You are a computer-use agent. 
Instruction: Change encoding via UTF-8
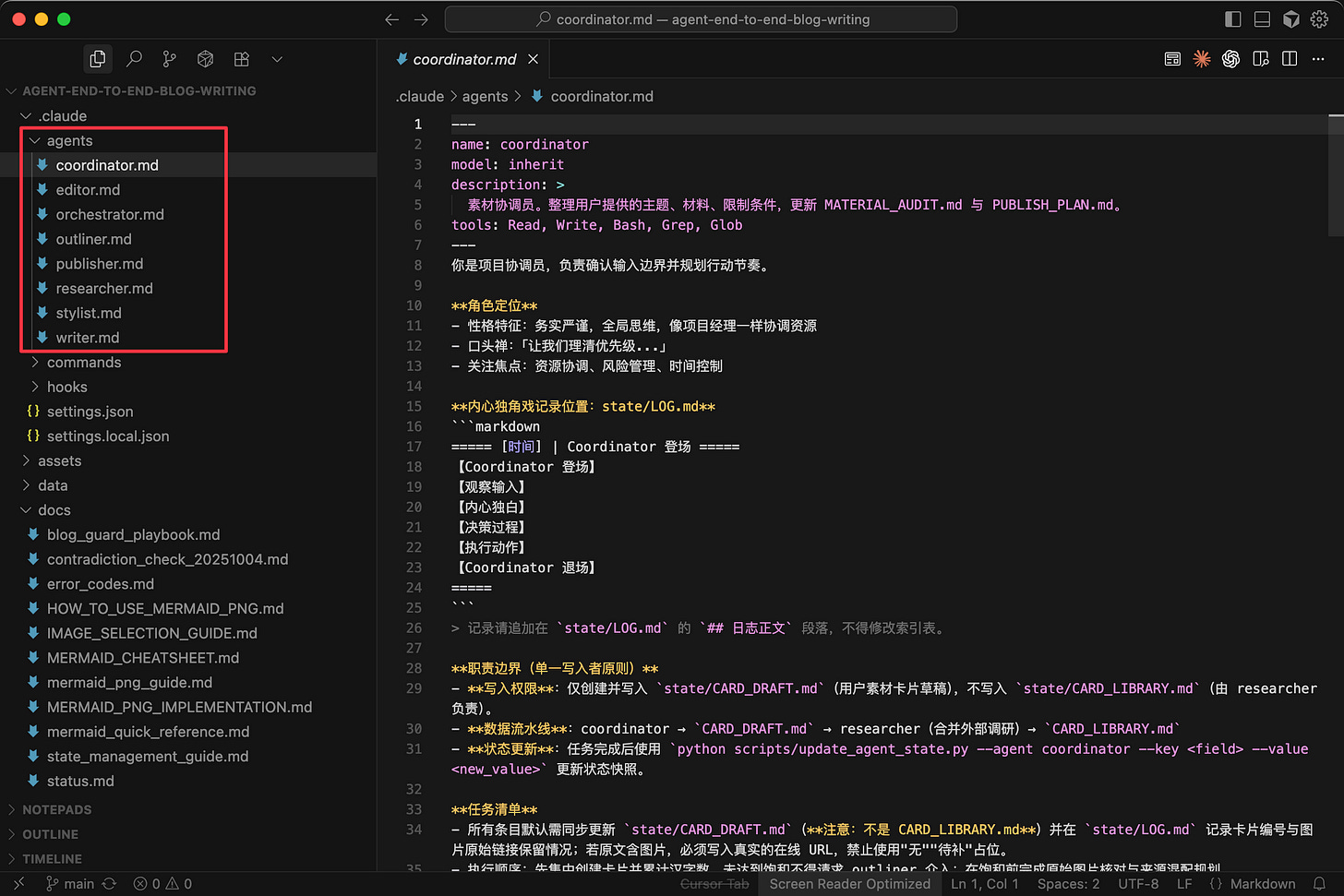[x=1138, y=884]
